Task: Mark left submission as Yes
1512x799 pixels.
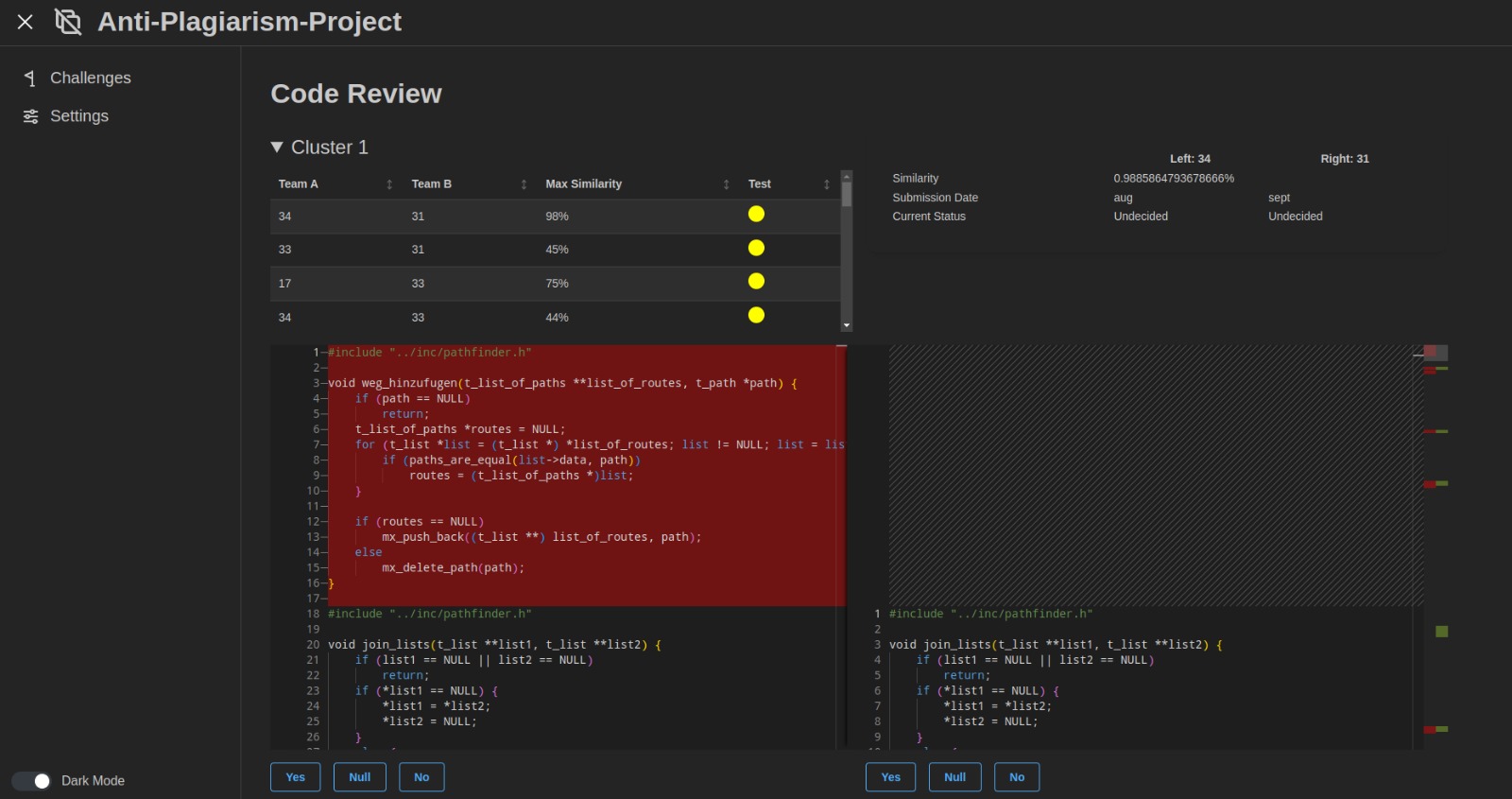Action: (x=296, y=777)
